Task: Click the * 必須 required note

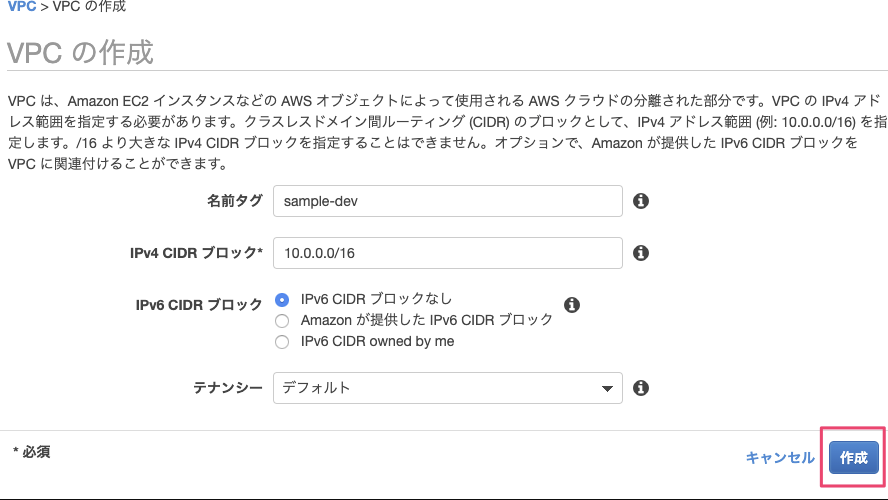Action: click(32, 452)
